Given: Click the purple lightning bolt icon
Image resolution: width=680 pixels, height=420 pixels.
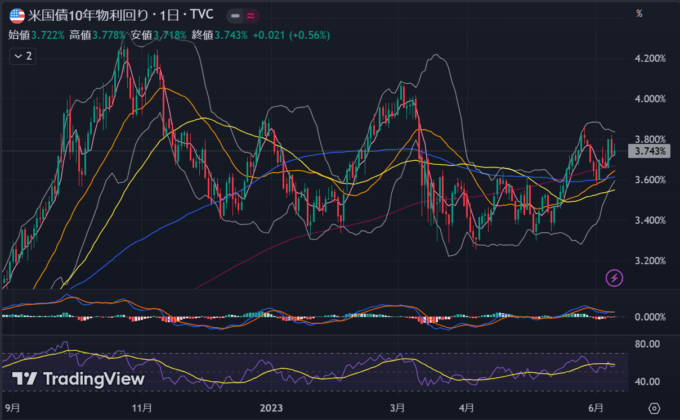Looking at the screenshot, I should coord(614,277).
